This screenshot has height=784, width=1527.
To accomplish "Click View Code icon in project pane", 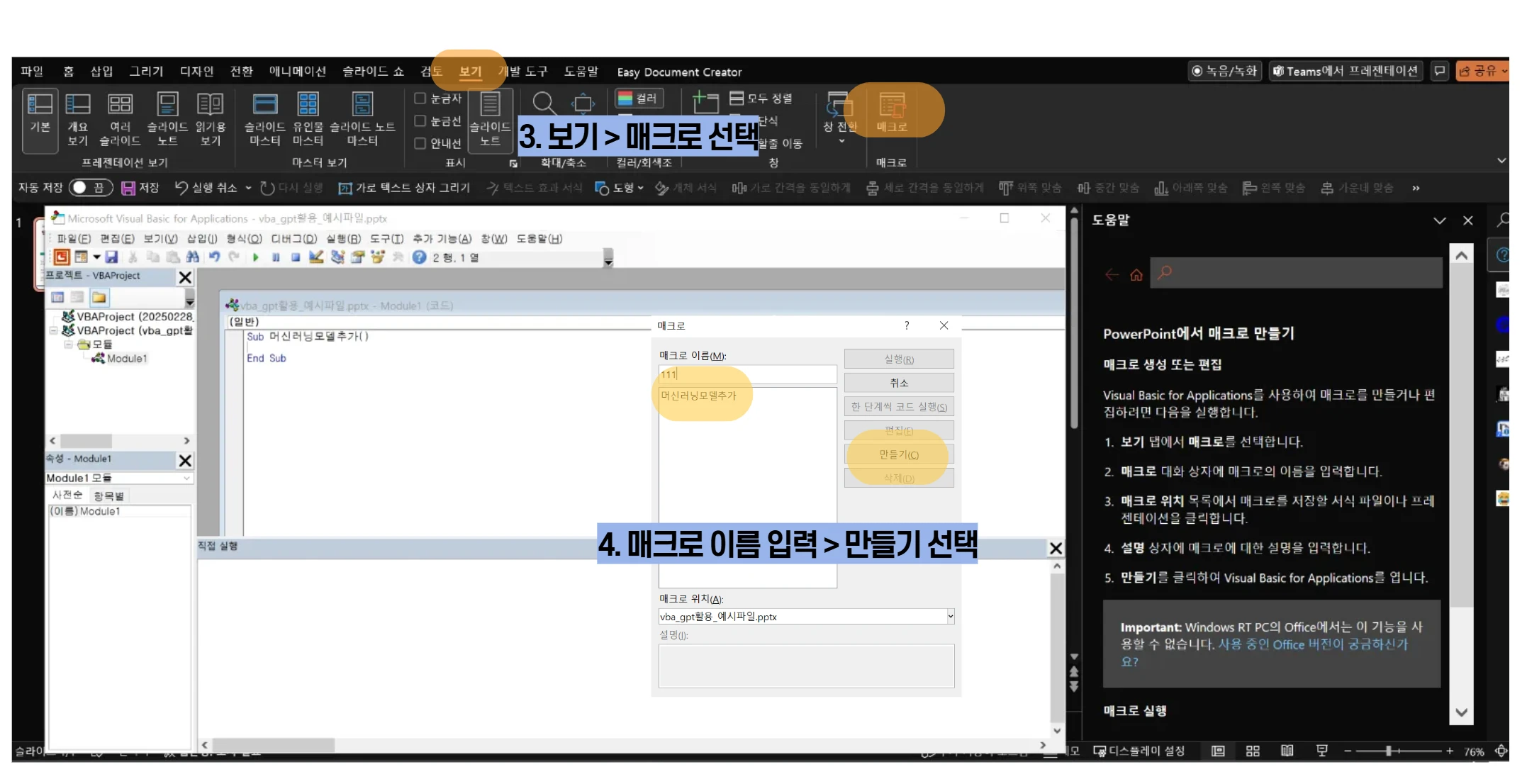I will [58, 298].
